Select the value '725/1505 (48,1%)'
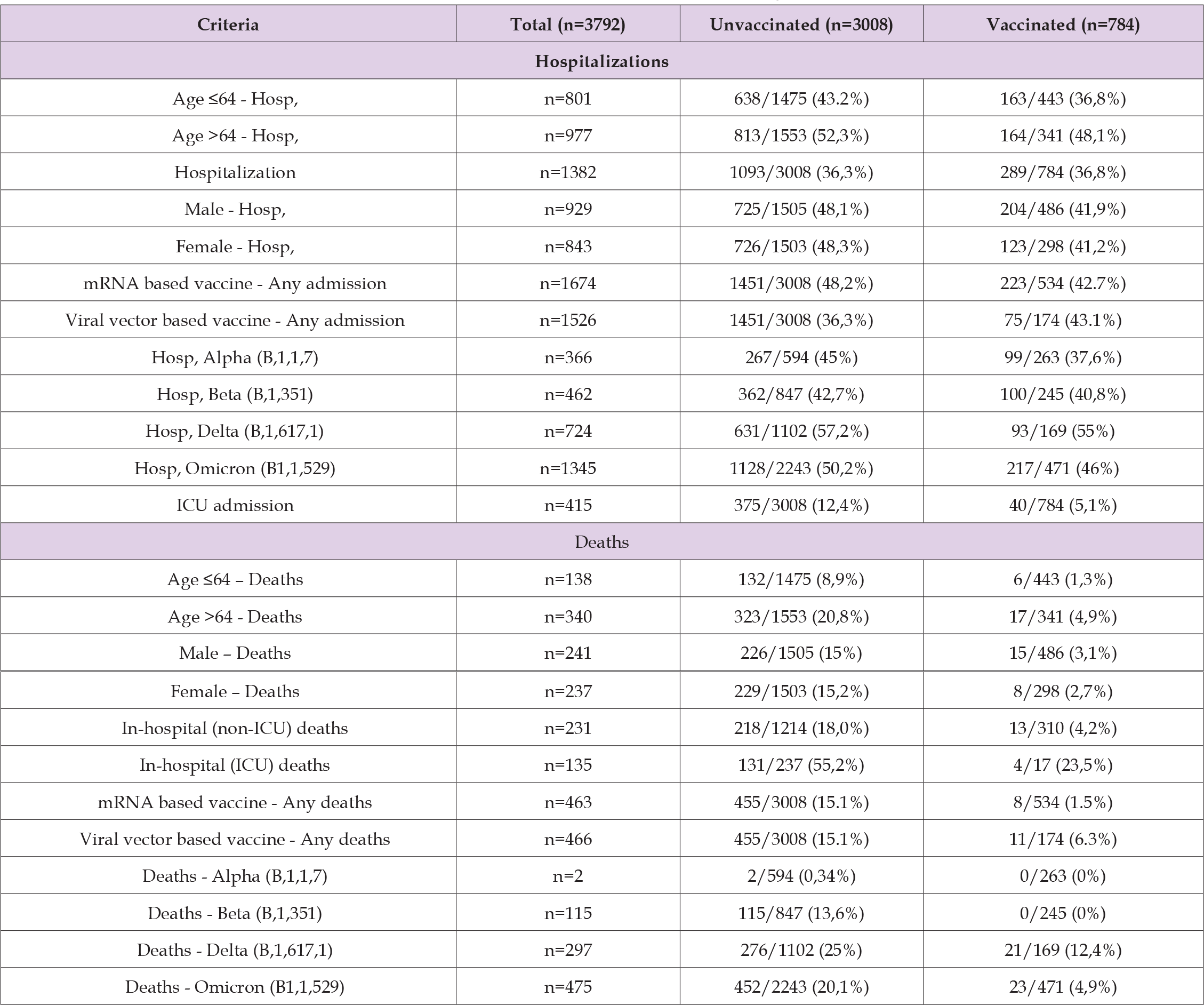 (801, 209)
